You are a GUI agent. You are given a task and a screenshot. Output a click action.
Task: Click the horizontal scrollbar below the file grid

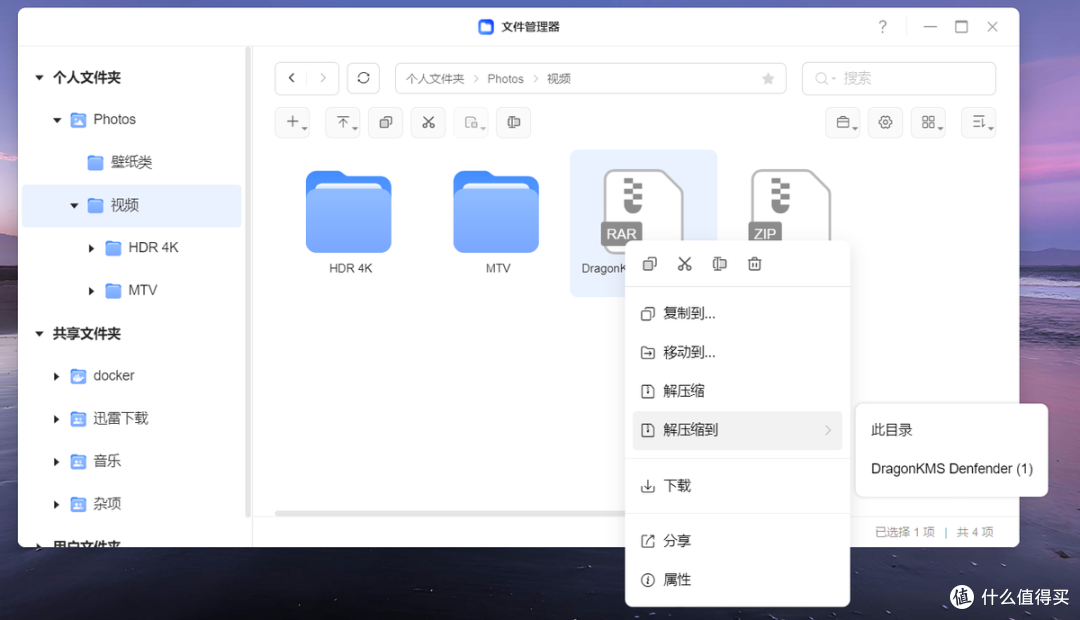pos(449,513)
